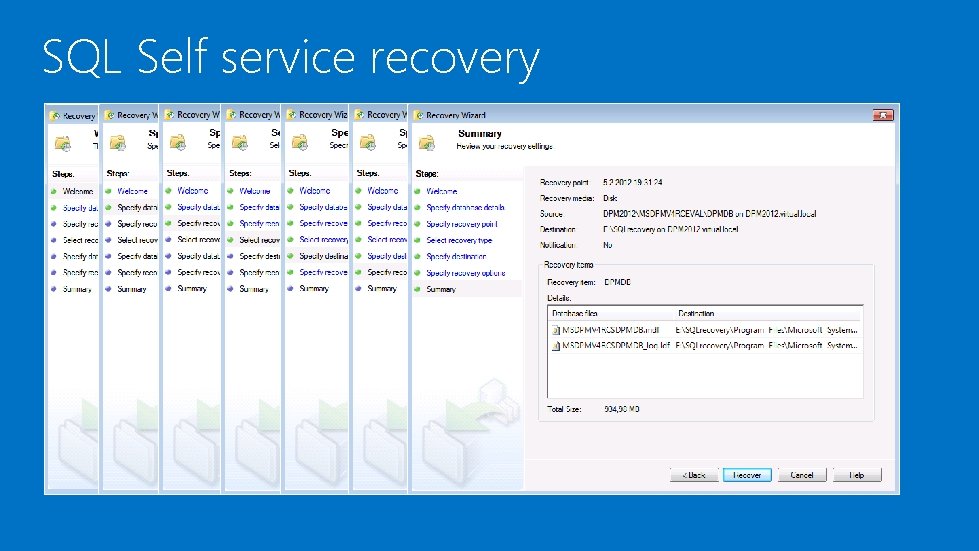
Task: Go to Specify destination step
Action: tap(456, 256)
